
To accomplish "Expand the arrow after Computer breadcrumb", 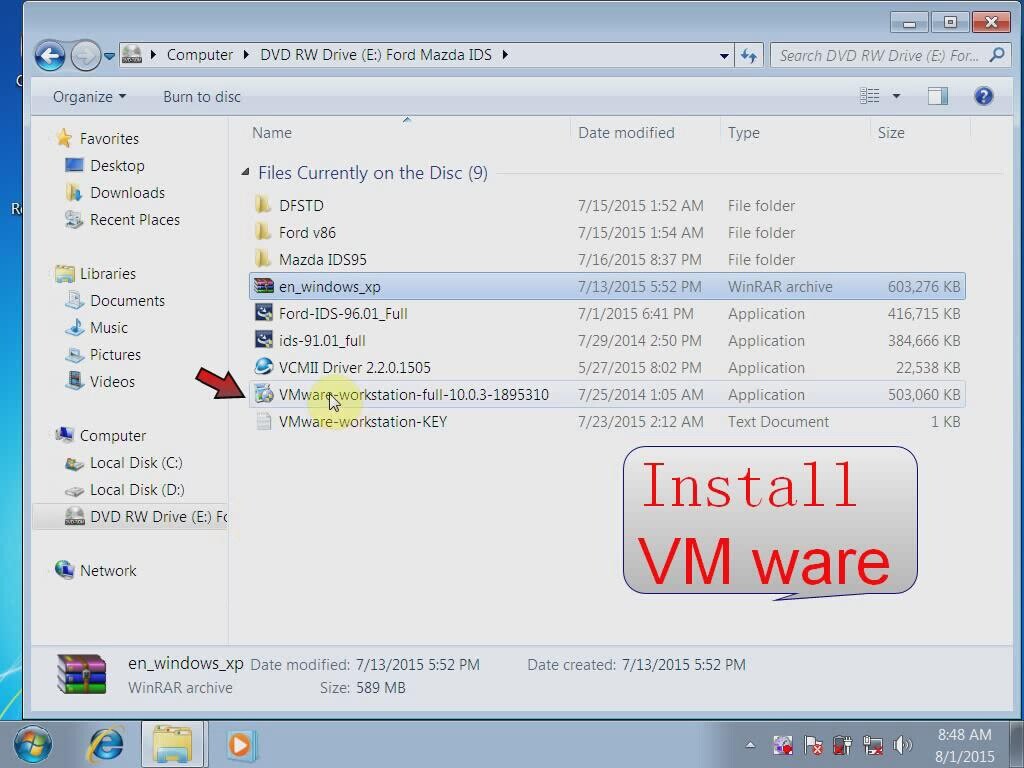I will (x=246, y=55).
